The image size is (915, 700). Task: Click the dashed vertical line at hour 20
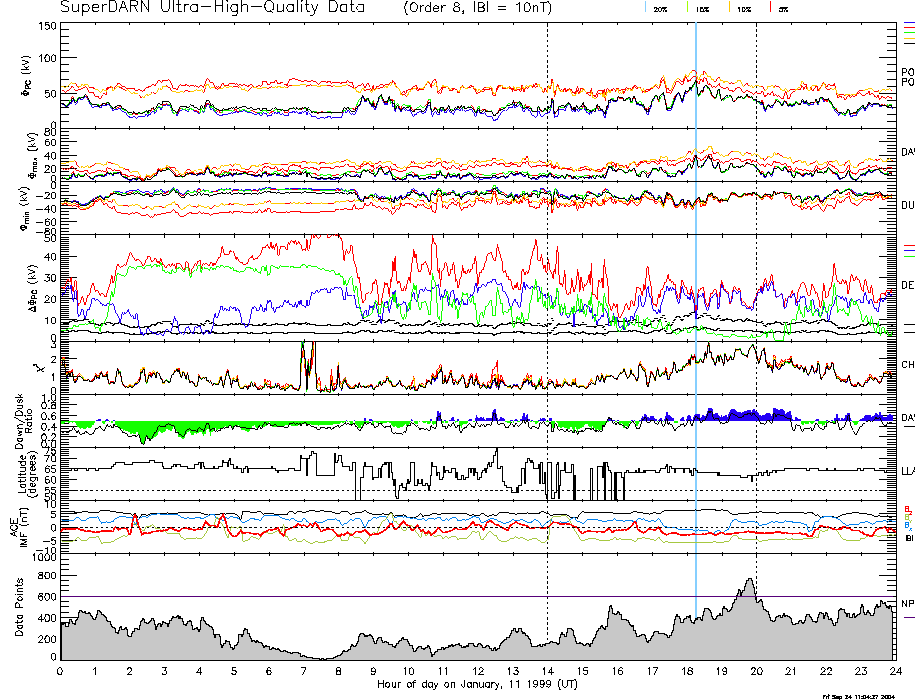[756, 300]
